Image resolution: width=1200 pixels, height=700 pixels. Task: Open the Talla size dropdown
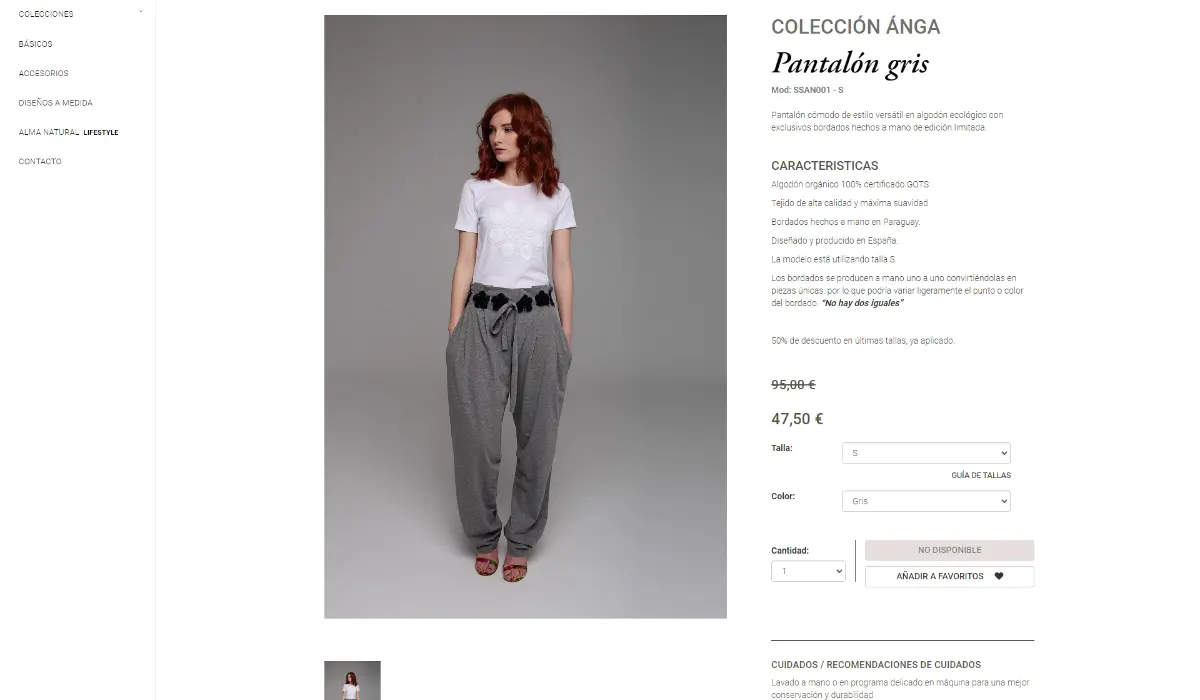926,453
